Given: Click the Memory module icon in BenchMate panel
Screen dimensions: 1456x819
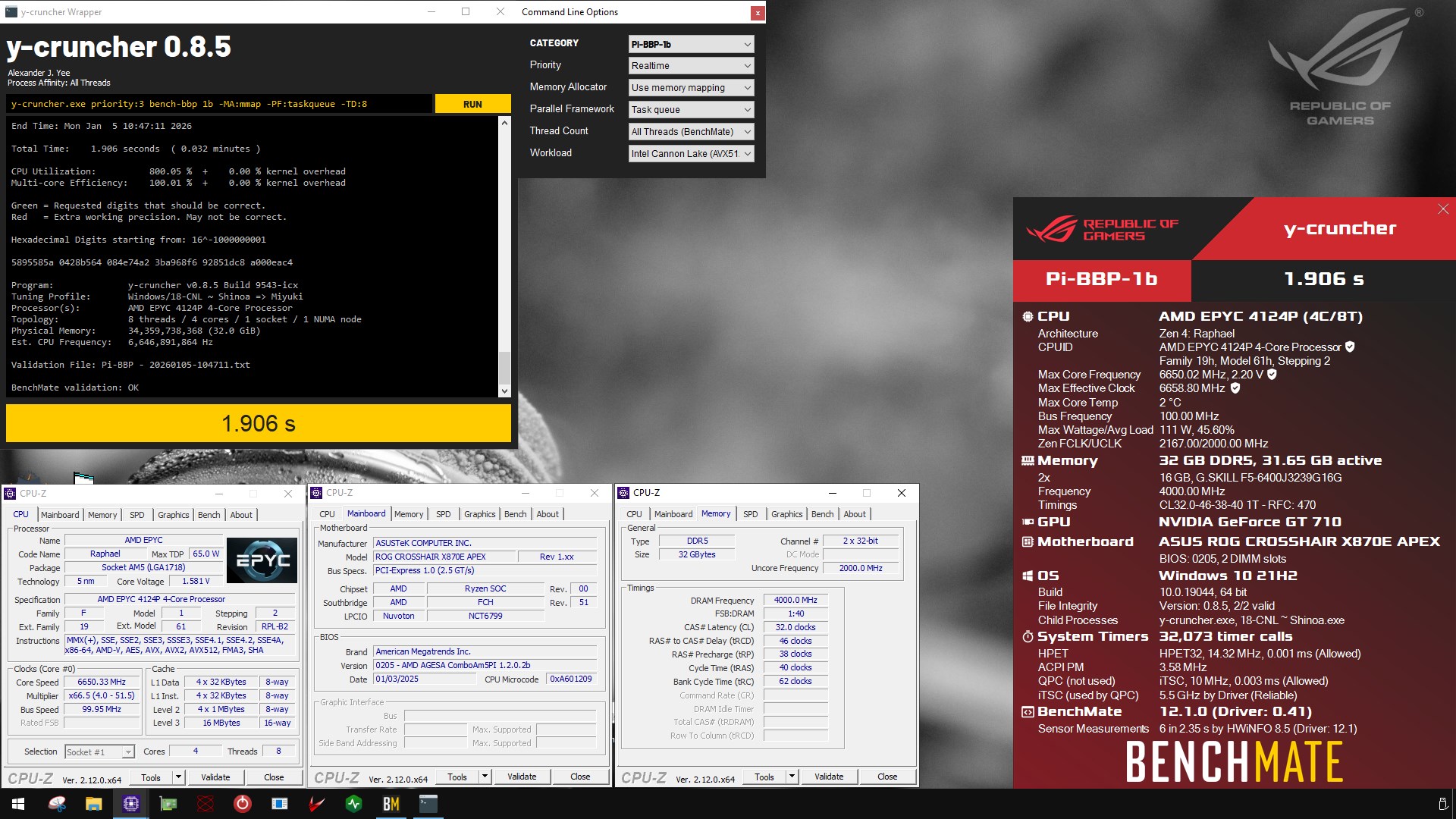Looking at the screenshot, I should (1028, 461).
